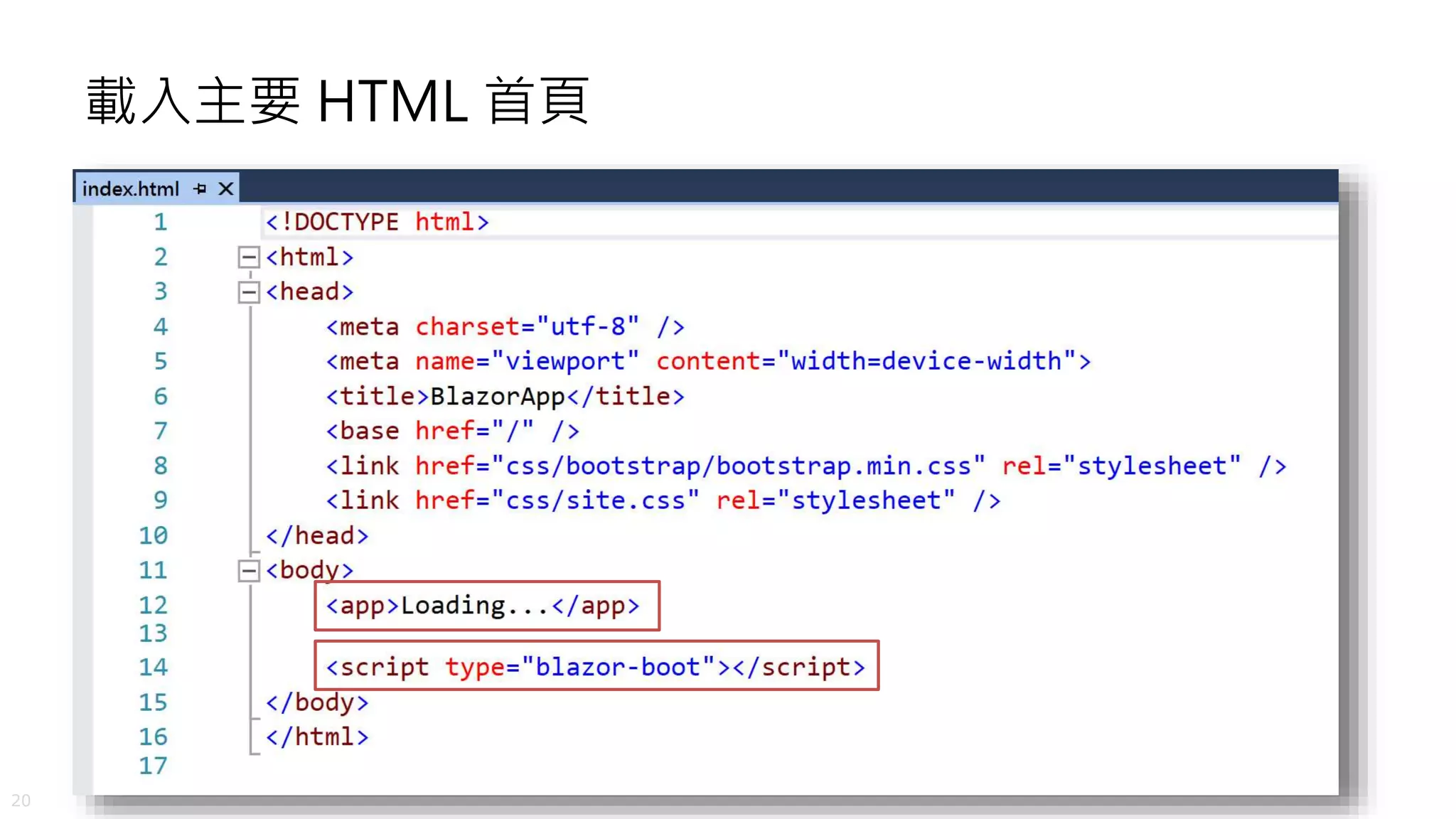This screenshot has height=819, width=1456.
Task: Click the css/site.css link line
Action: tap(663, 500)
